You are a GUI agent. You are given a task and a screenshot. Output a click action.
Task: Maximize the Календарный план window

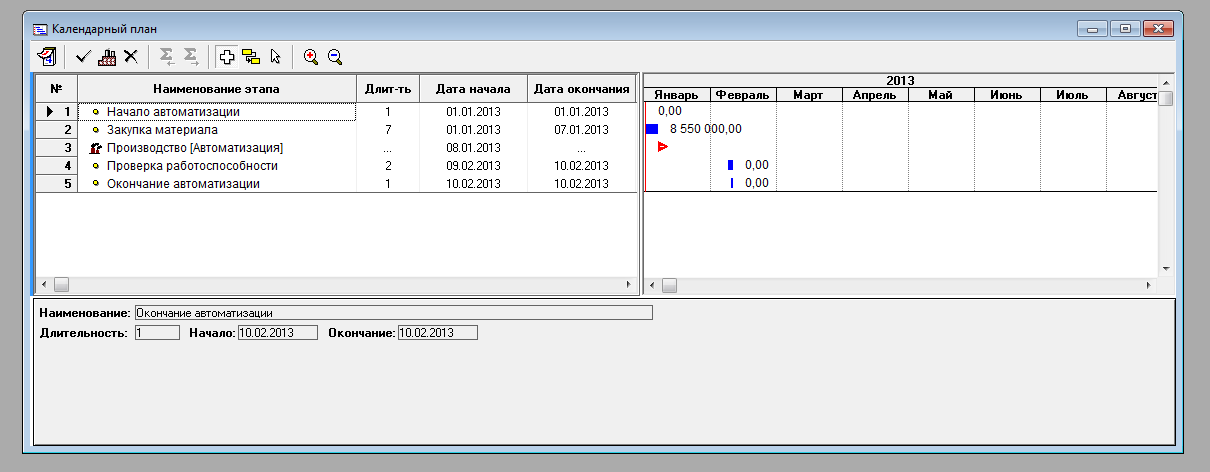coord(1124,29)
